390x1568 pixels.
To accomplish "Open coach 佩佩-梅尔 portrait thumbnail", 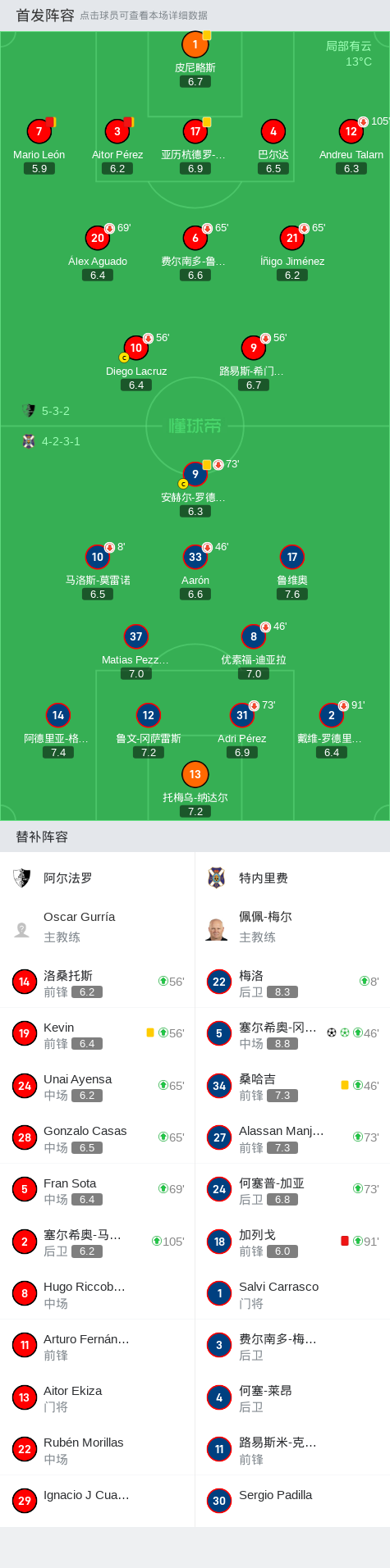I will coord(217,929).
